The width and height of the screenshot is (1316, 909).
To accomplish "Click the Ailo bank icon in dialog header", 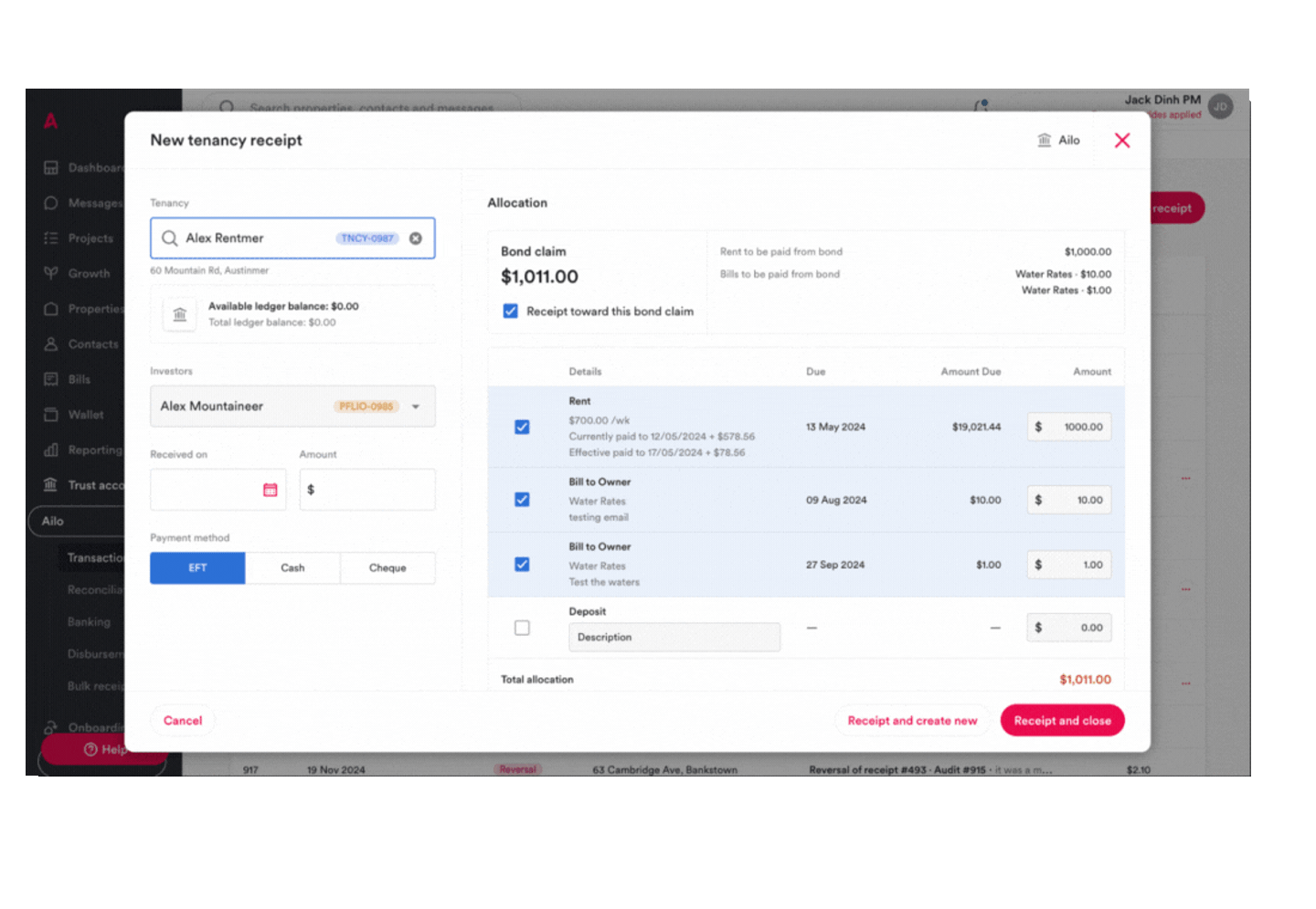I will (1044, 140).
